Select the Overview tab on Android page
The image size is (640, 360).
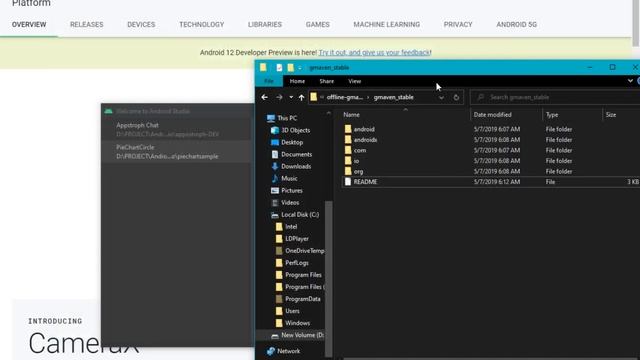tap(29, 24)
